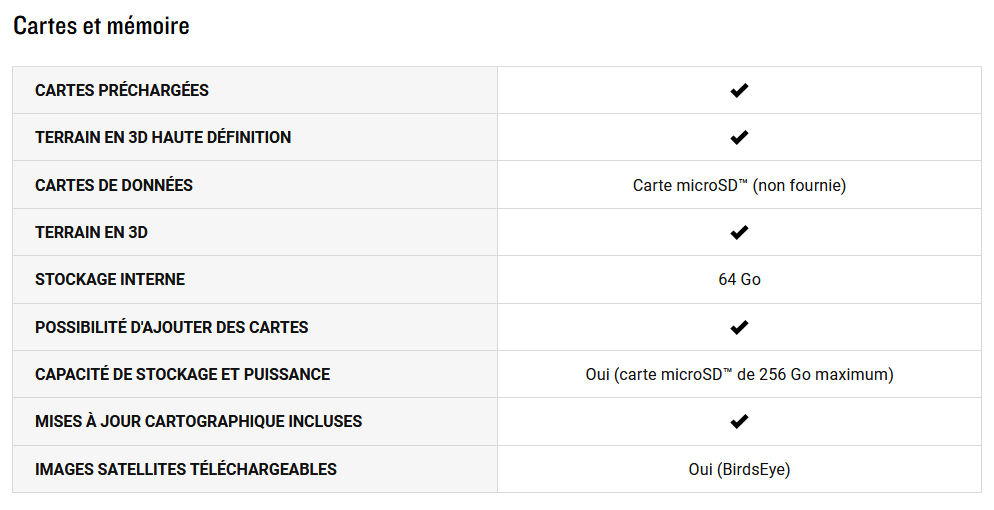Image resolution: width=994 pixels, height=510 pixels.
Task: Click the TERRAIN EN 3D HAUTE DÉFINITION label
Action: [x=163, y=137]
